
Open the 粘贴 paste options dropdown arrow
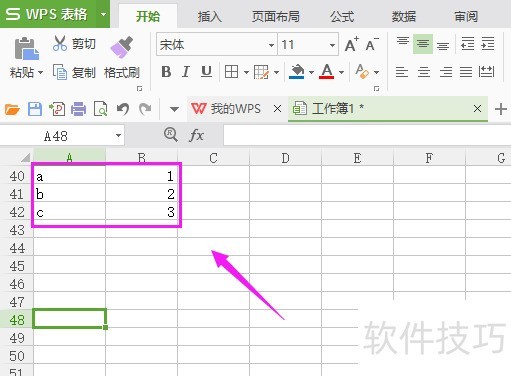(x=41, y=72)
